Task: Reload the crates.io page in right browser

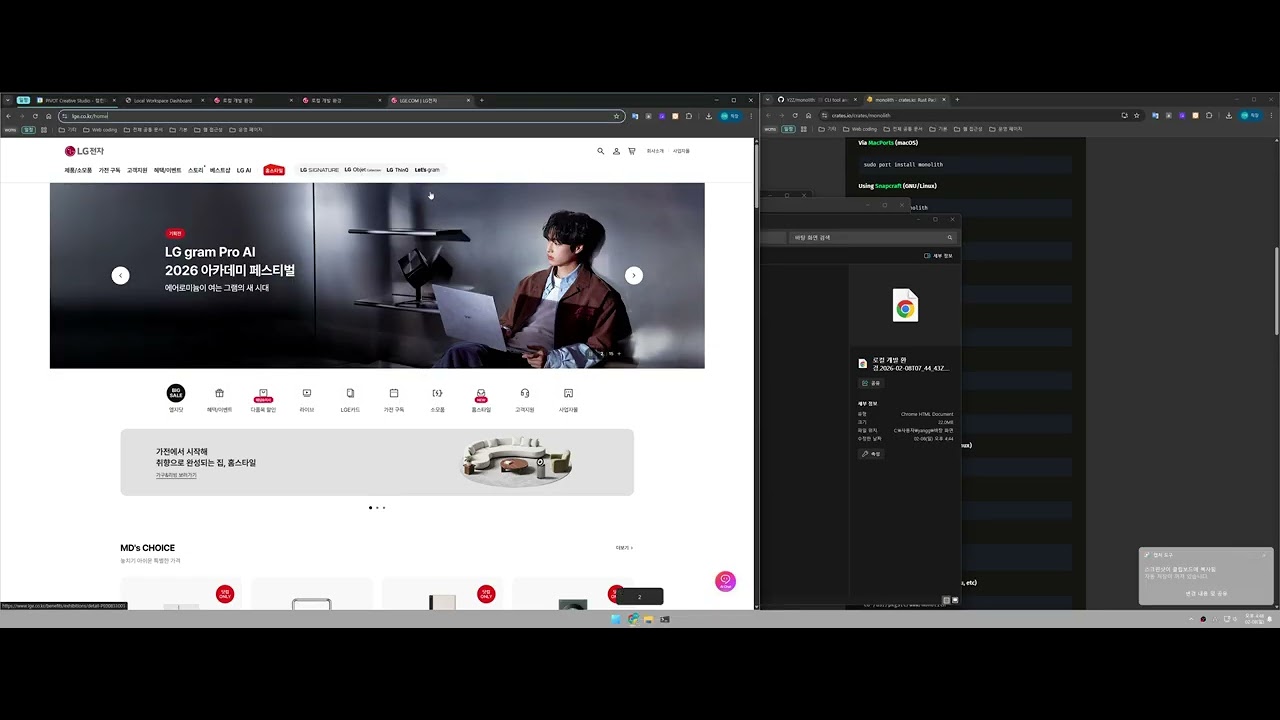Action: point(795,116)
